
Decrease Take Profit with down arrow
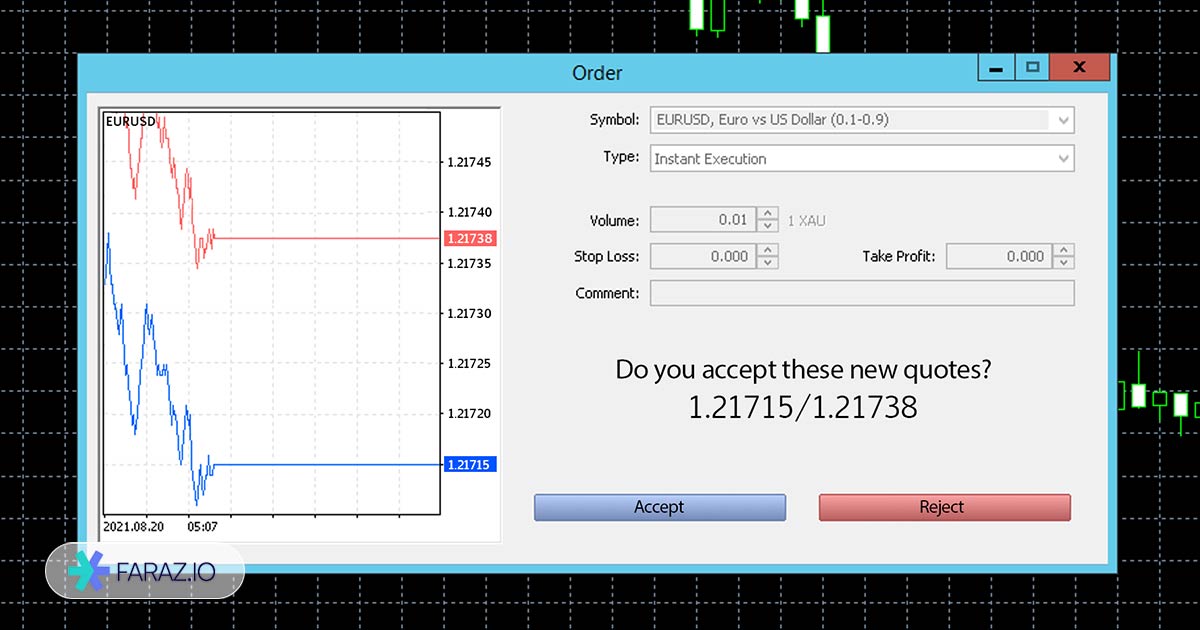1064,262
